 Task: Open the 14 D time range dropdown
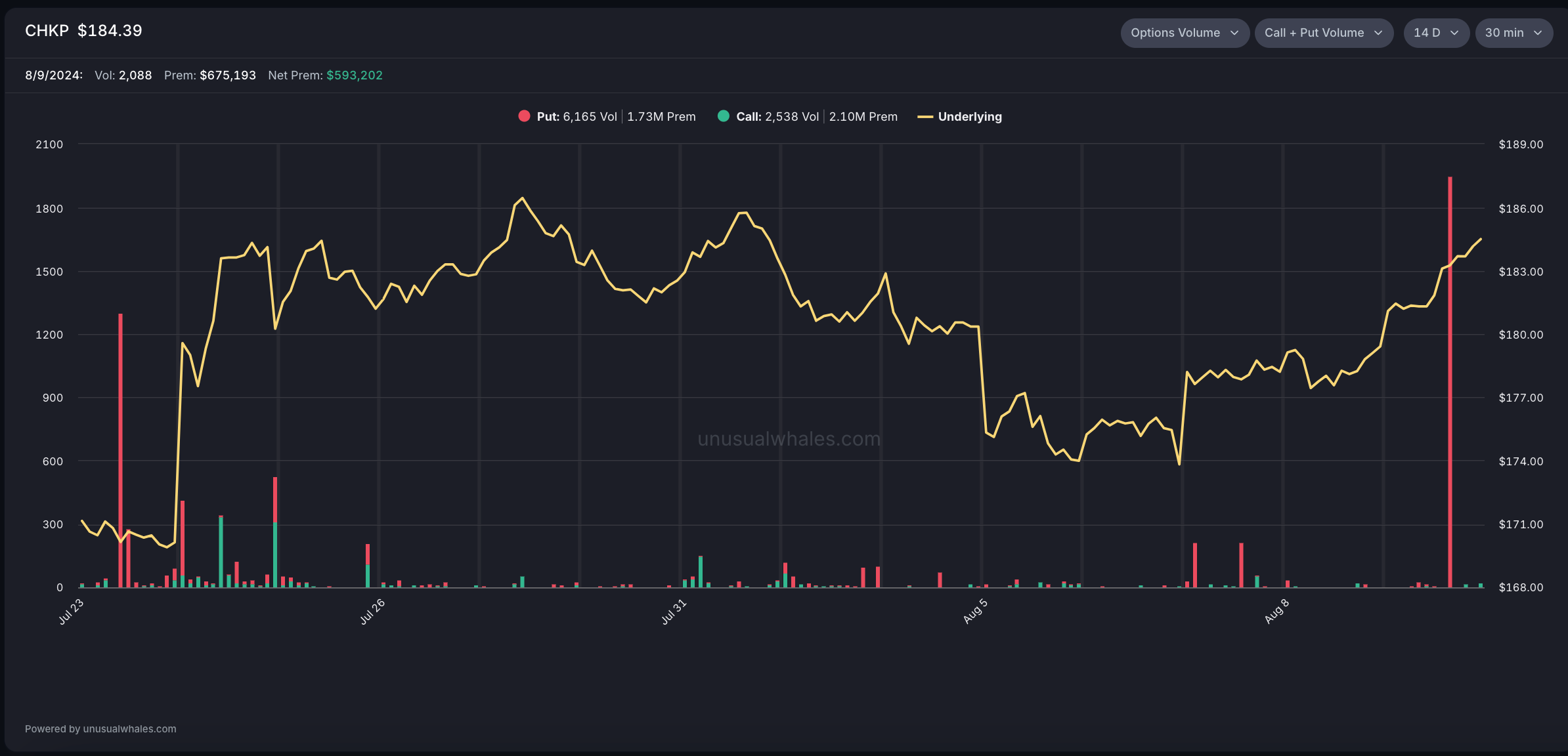point(1435,33)
